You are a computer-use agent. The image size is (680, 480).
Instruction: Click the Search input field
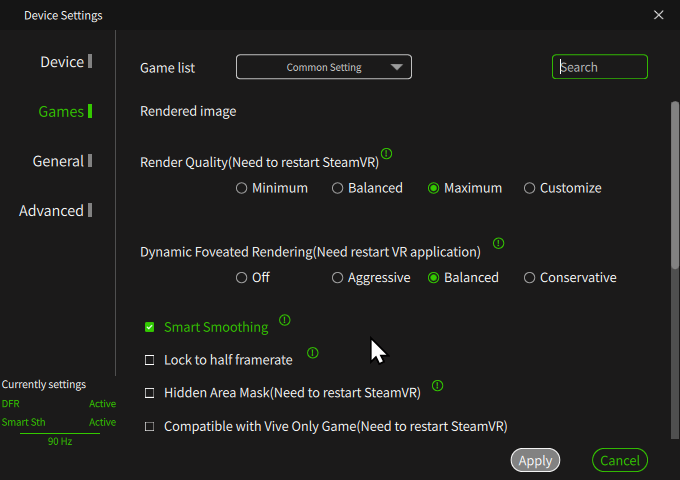(x=600, y=67)
